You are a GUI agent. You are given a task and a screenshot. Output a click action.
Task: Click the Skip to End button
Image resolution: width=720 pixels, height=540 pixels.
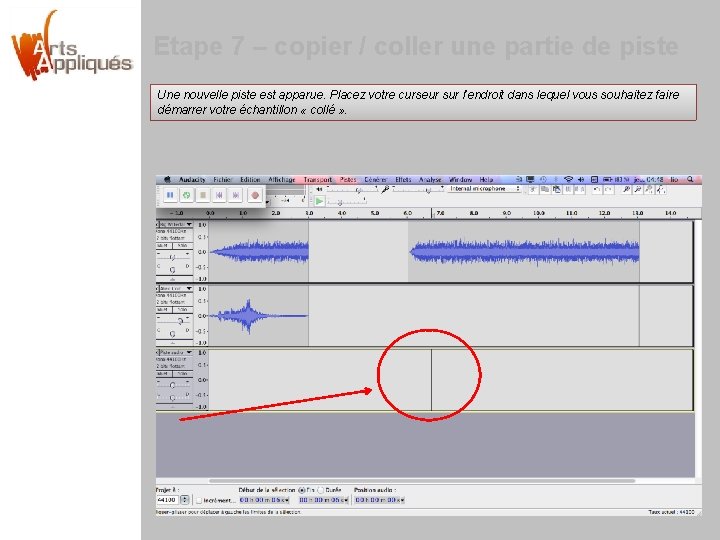coord(236,195)
